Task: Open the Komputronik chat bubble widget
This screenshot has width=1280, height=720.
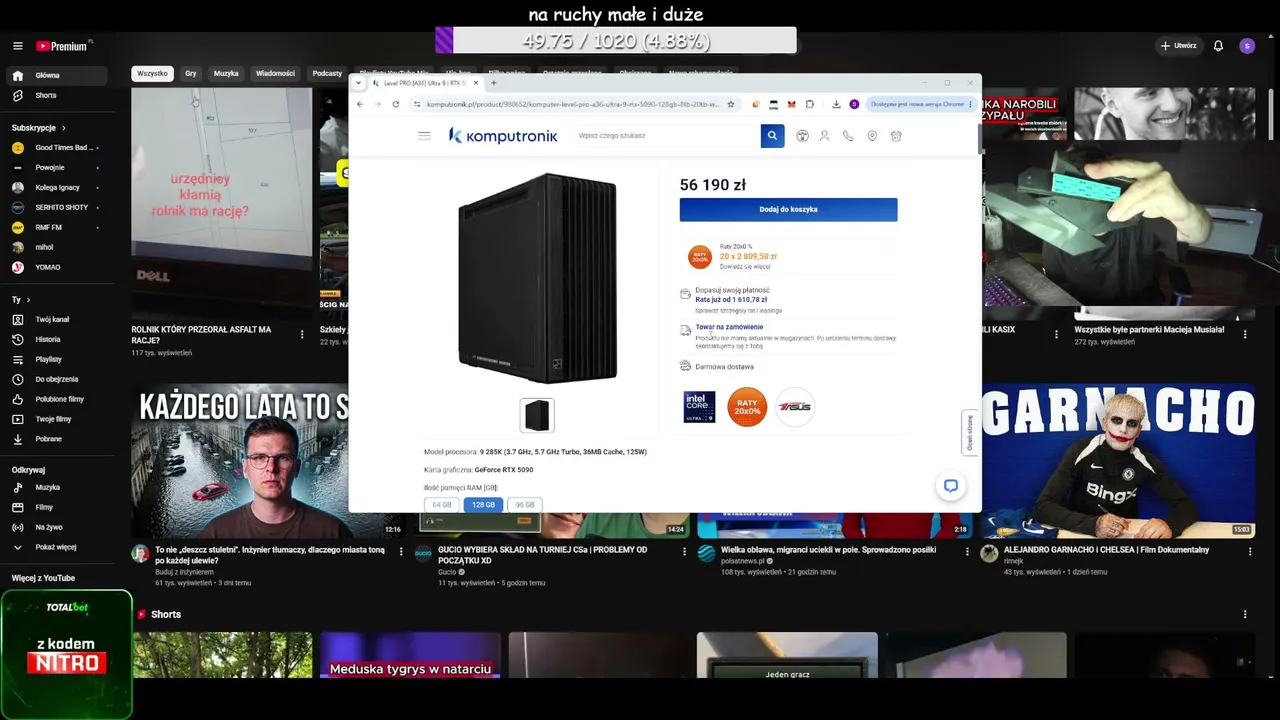Action: (x=951, y=486)
